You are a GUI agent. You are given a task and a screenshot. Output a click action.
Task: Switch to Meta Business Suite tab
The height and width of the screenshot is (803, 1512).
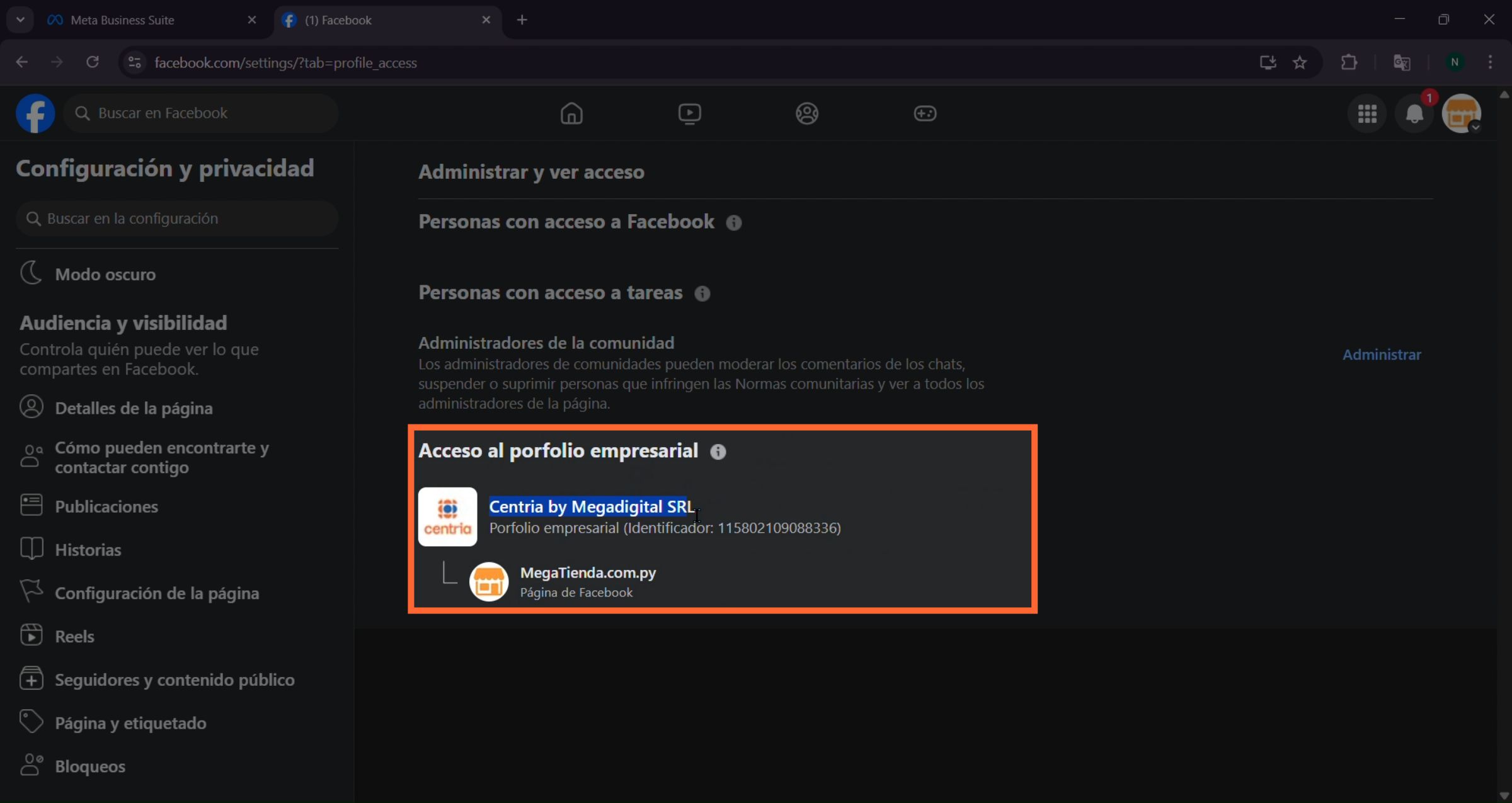[x=122, y=20]
